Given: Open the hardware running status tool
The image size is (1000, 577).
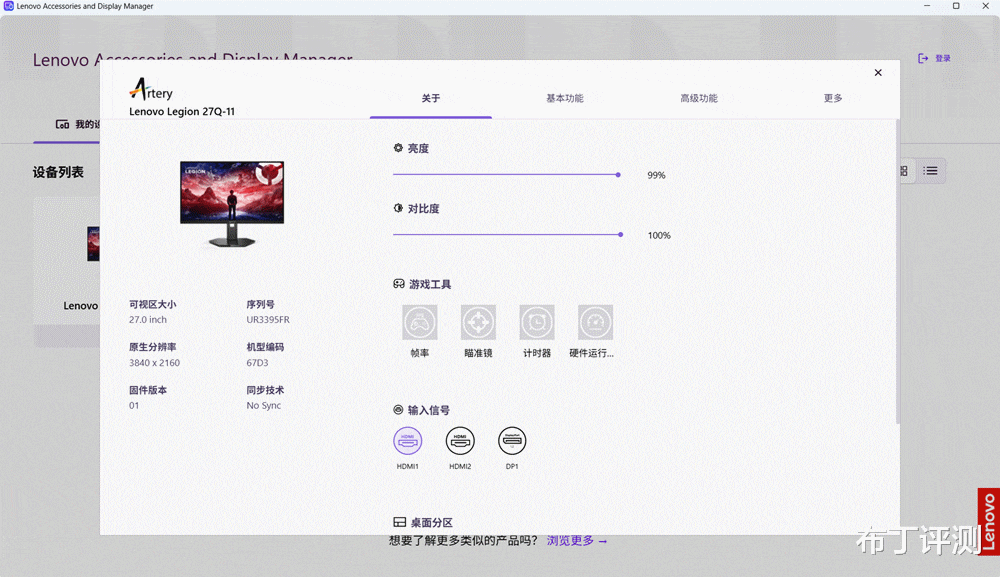Looking at the screenshot, I should 595,323.
